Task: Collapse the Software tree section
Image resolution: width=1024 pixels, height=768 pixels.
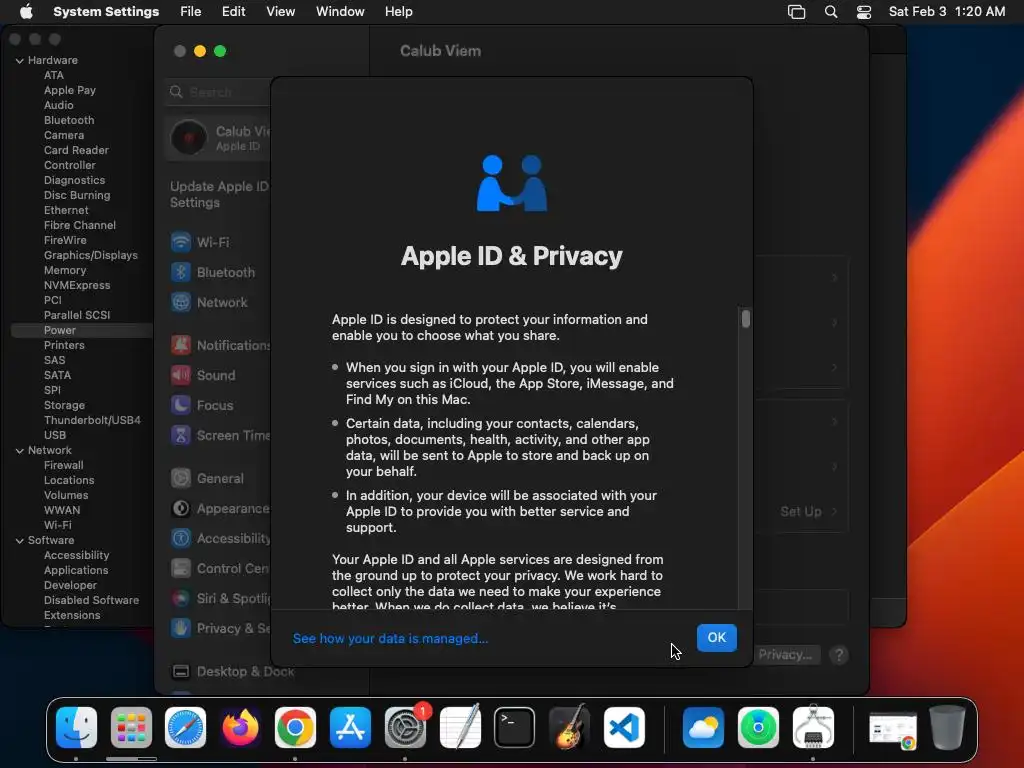Action: (x=20, y=540)
